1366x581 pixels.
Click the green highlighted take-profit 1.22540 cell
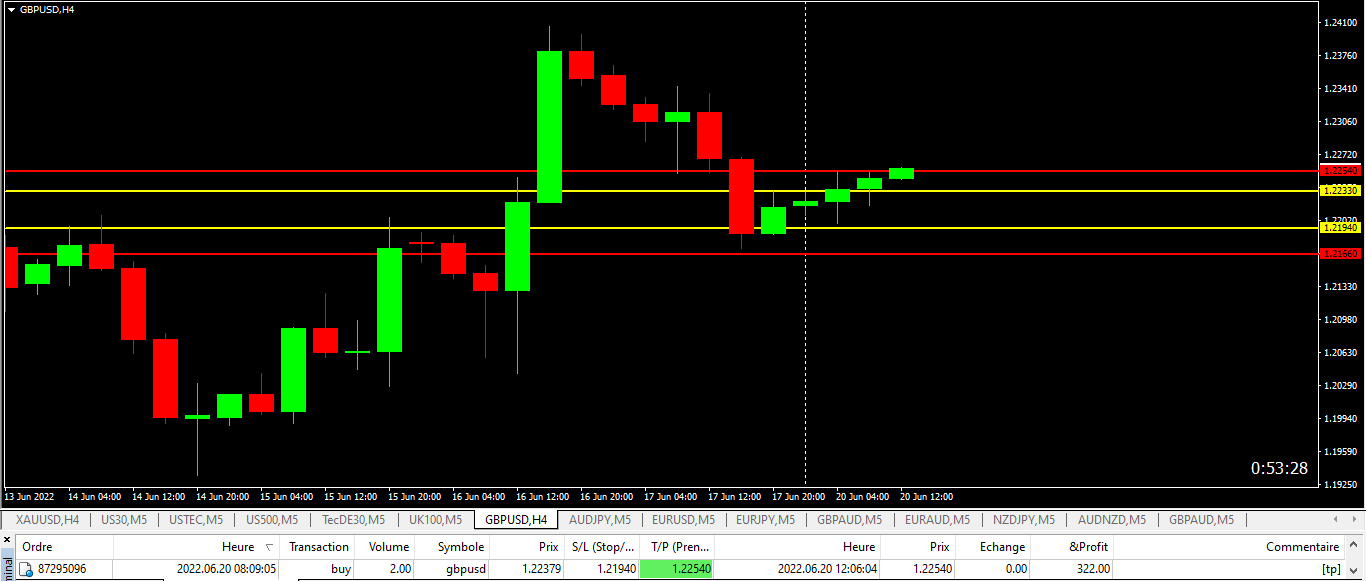click(x=677, y=569)
